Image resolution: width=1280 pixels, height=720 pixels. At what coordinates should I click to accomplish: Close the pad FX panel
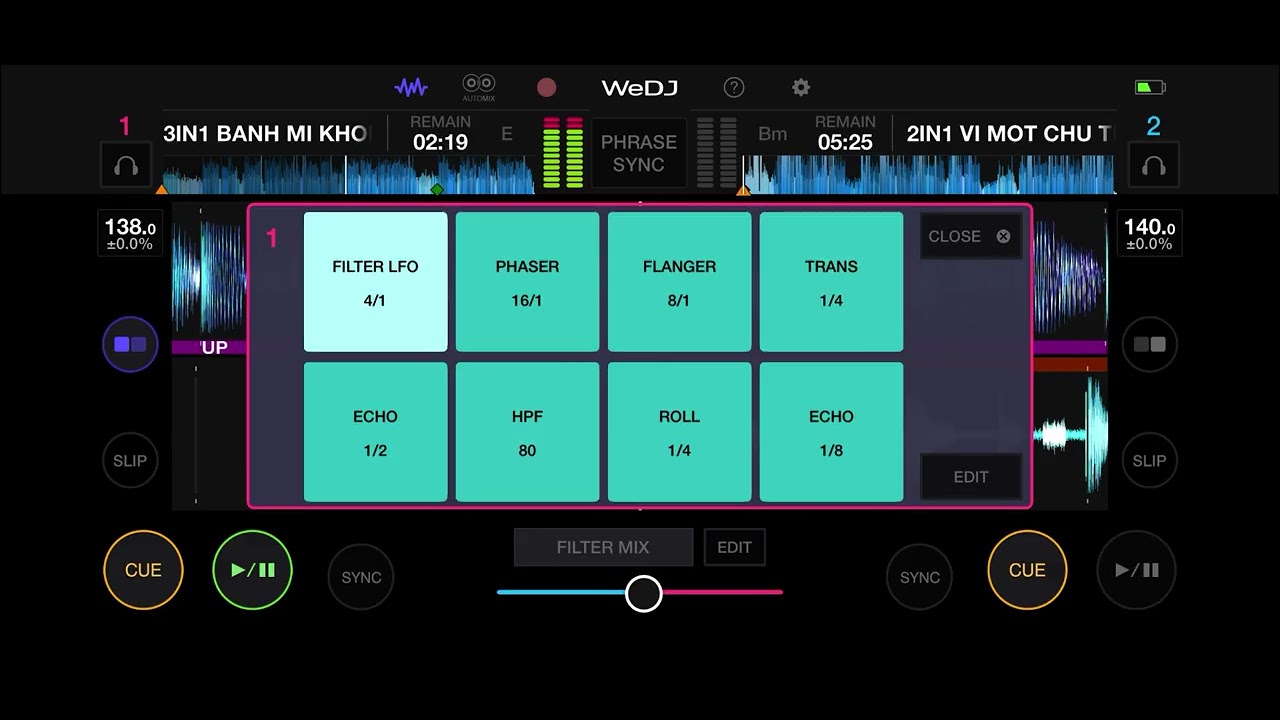tap(970, 236)
